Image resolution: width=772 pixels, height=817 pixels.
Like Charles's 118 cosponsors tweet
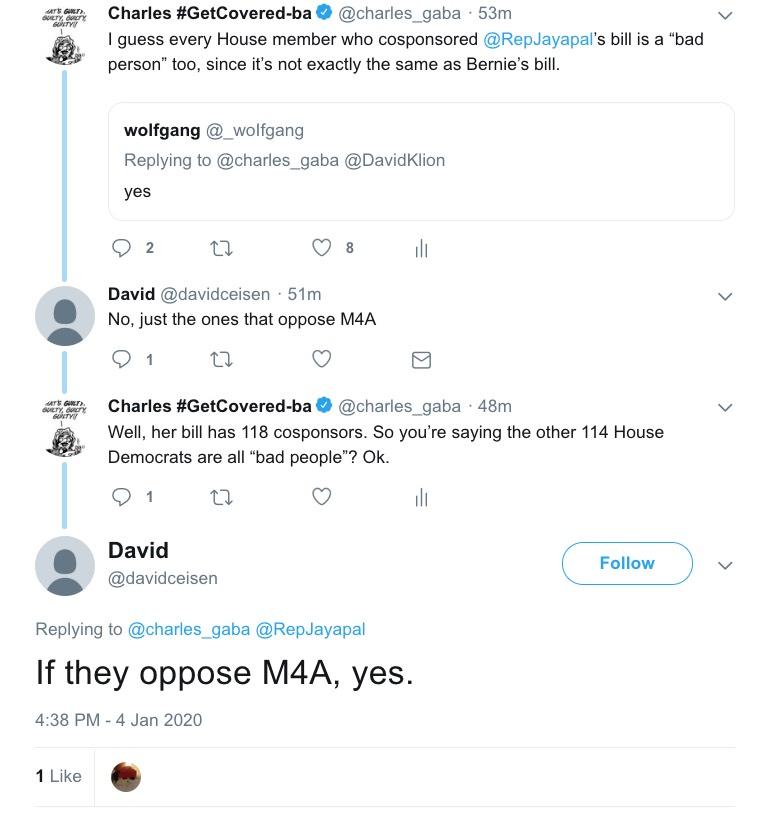(x=322, y=496)
